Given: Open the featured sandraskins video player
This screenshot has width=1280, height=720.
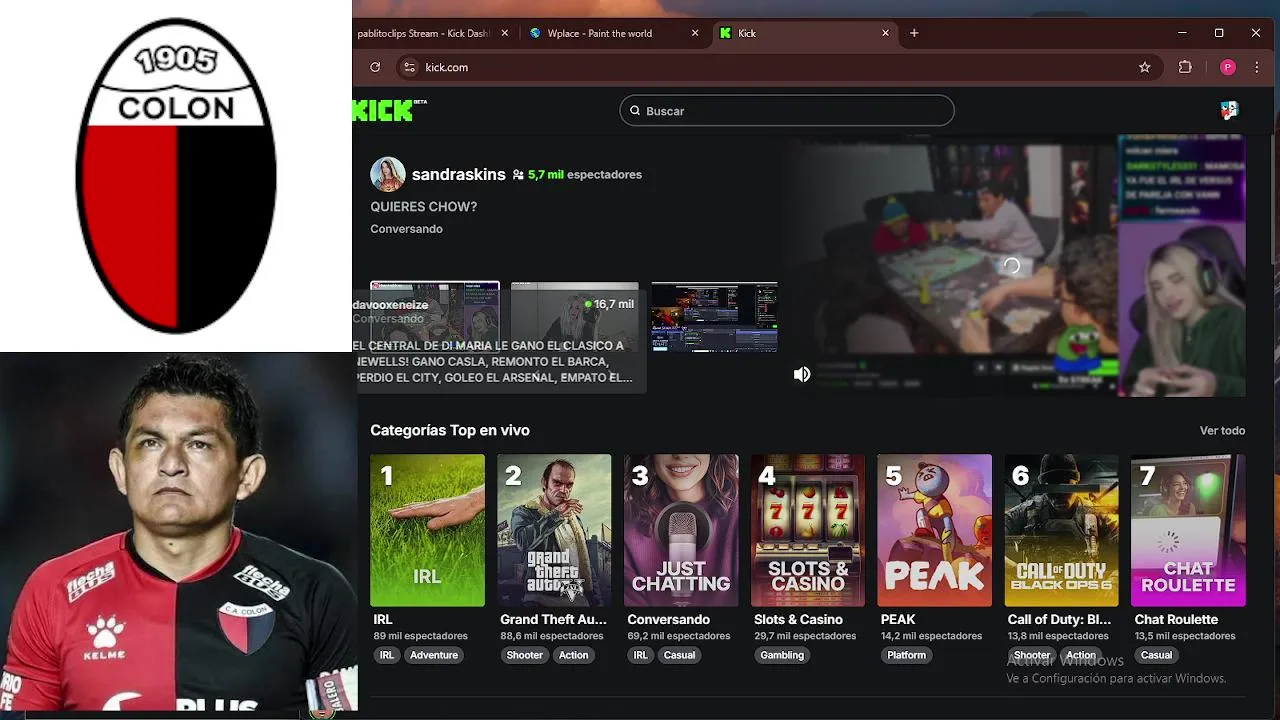Looking at the screenshot, I should [x=1014, y=266].
